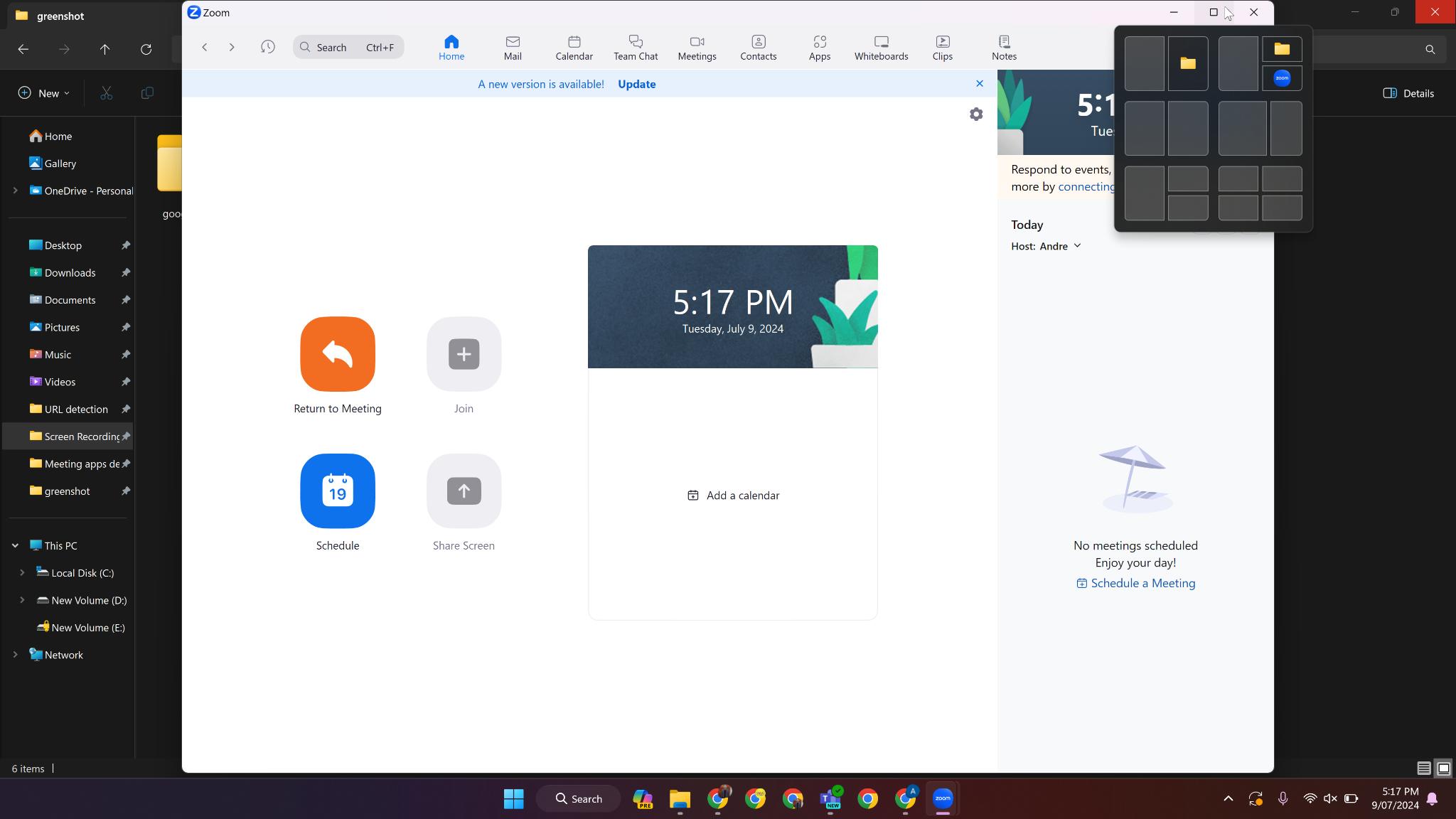Open Contacts tab in Zoom

click(758, 48)
